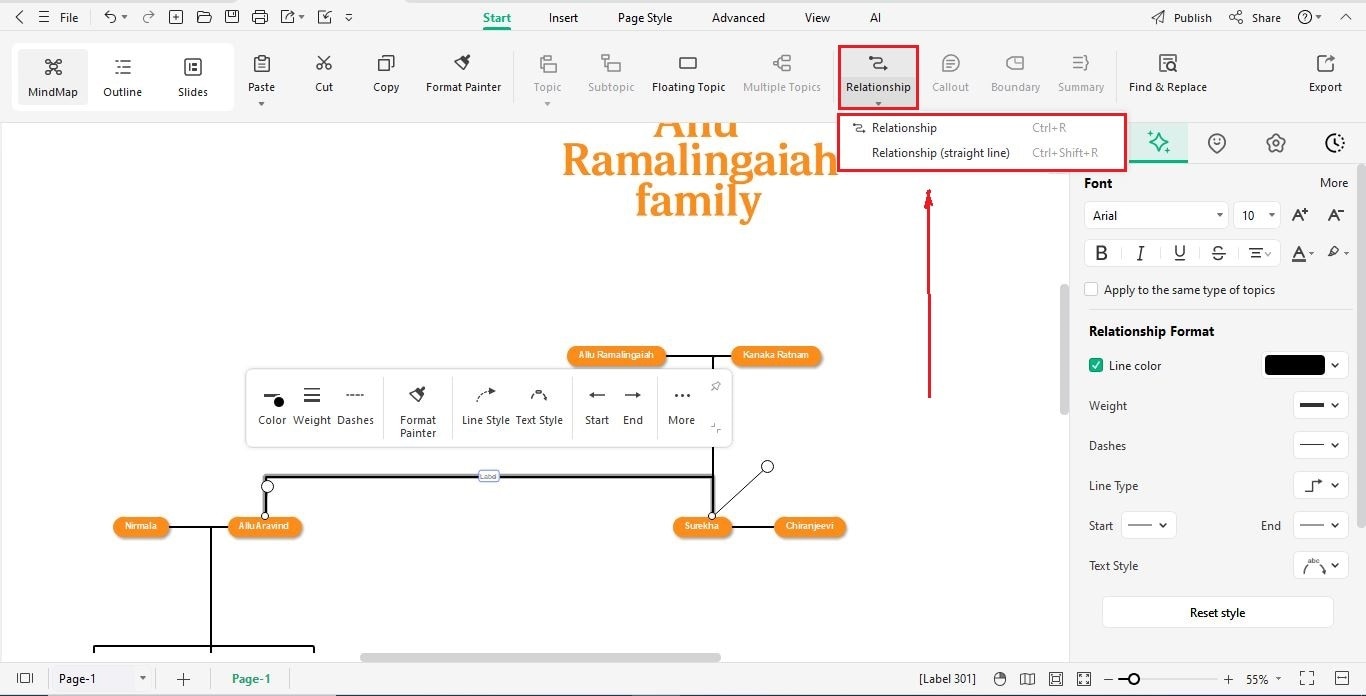Expand the Dashes style dropdown
Viewport: 1366px width, 696px height.
point(1321,445)
